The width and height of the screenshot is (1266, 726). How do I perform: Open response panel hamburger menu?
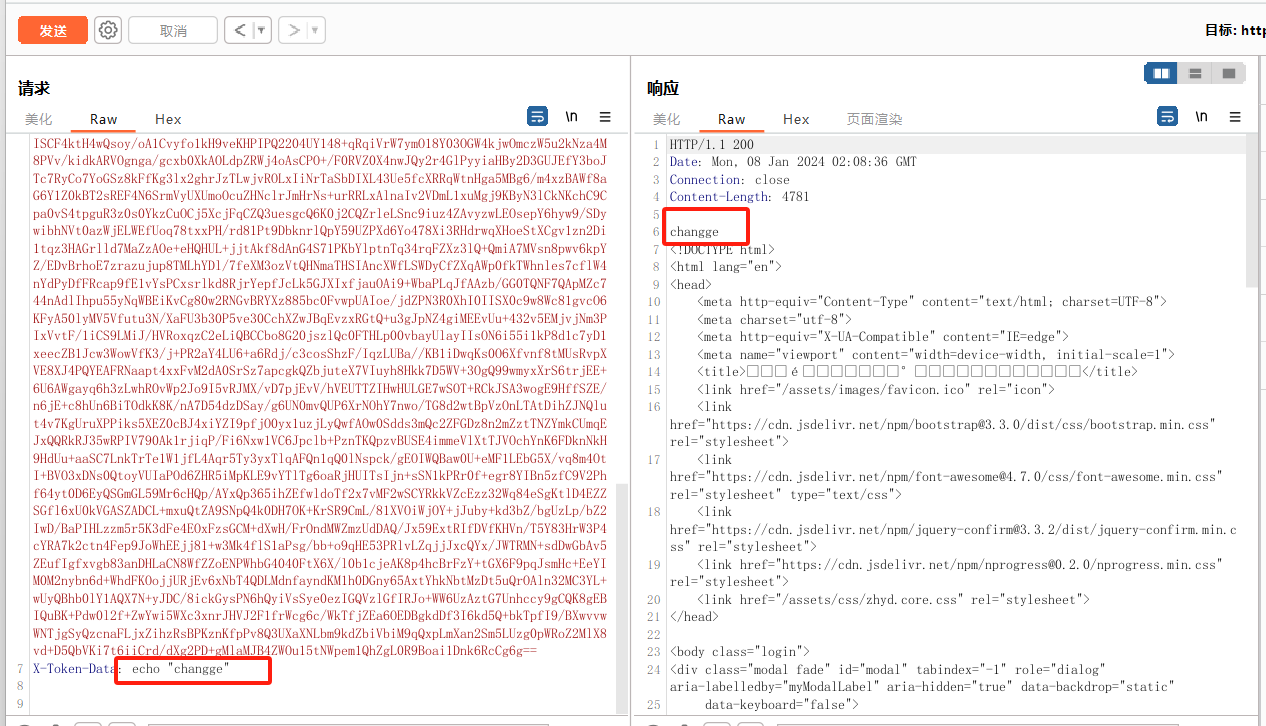[1234, 116]
